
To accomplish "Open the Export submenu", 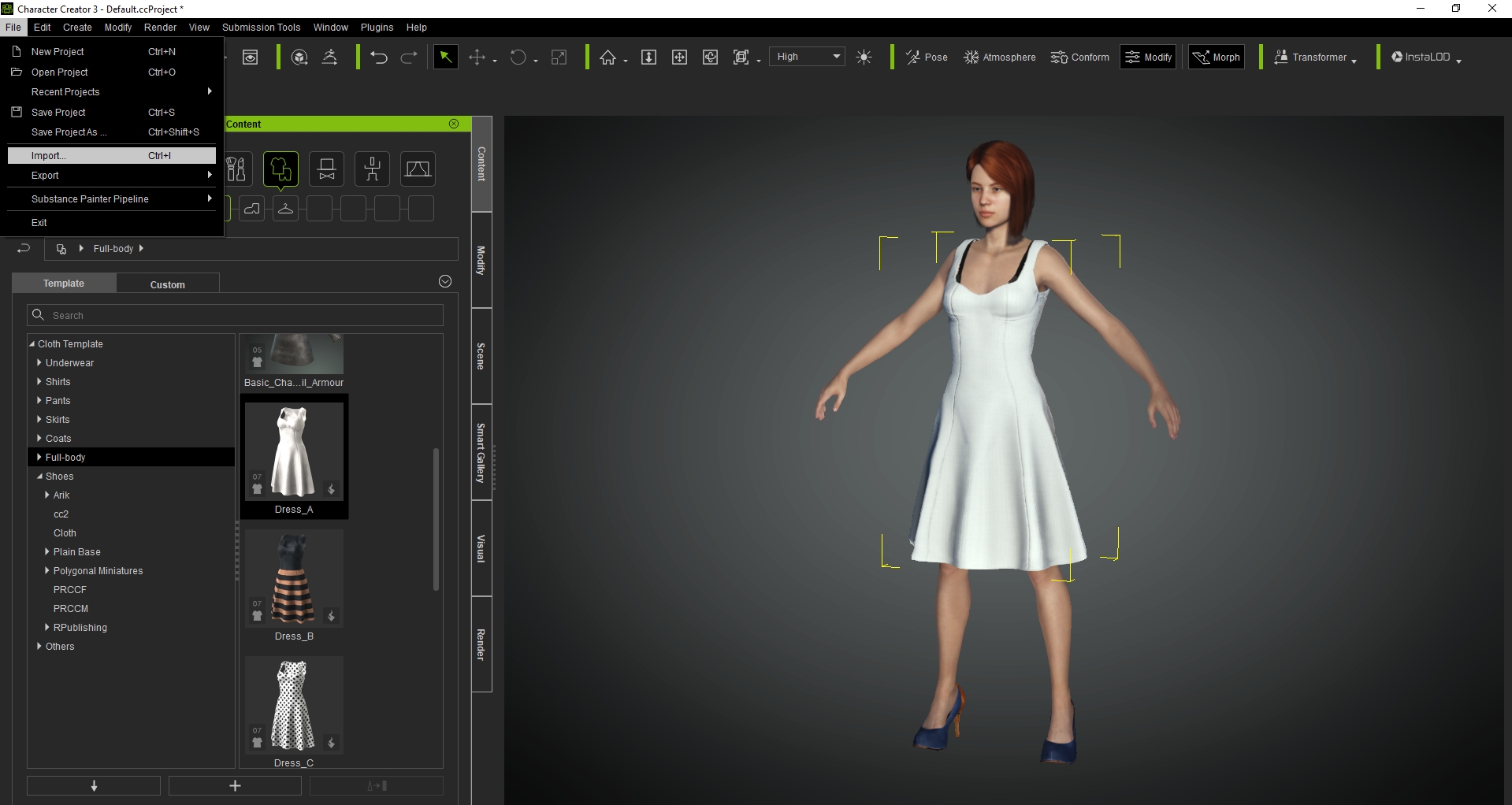I will (112, 176).
